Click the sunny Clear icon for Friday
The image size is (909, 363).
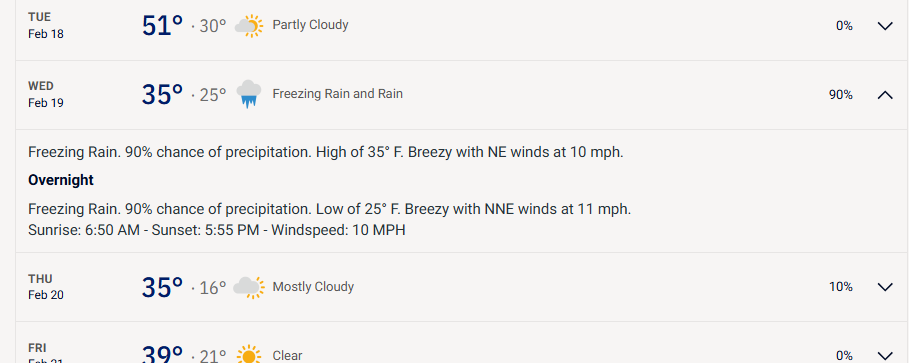click(x=249, y=355)
